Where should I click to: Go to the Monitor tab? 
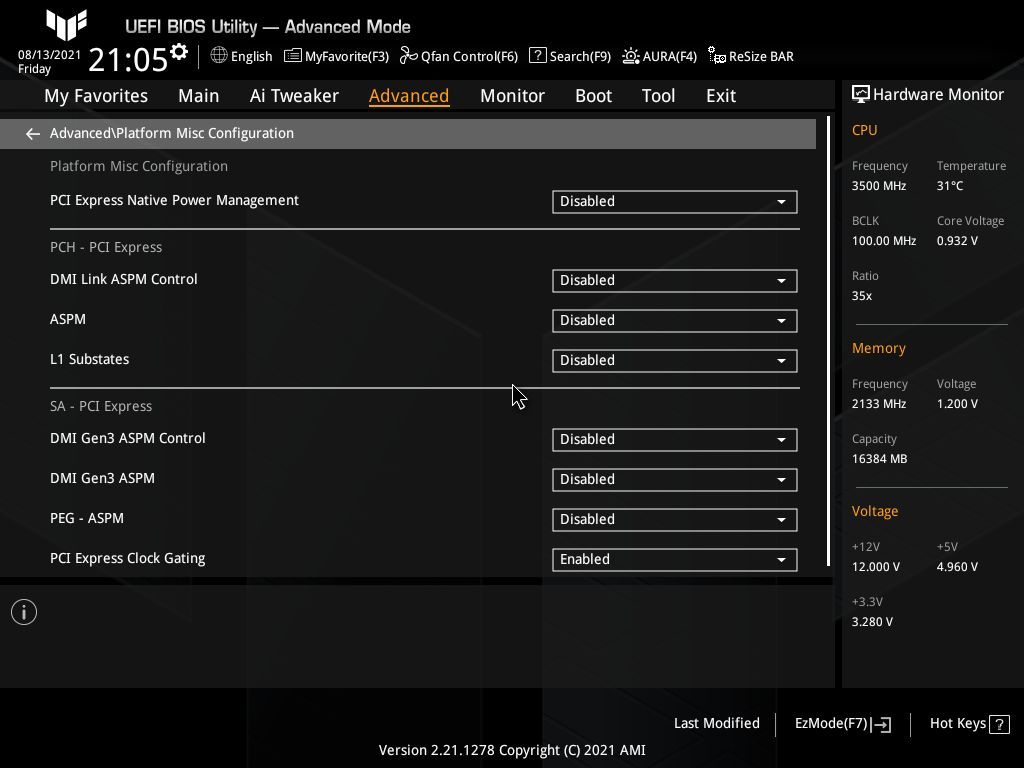point(512,95)
